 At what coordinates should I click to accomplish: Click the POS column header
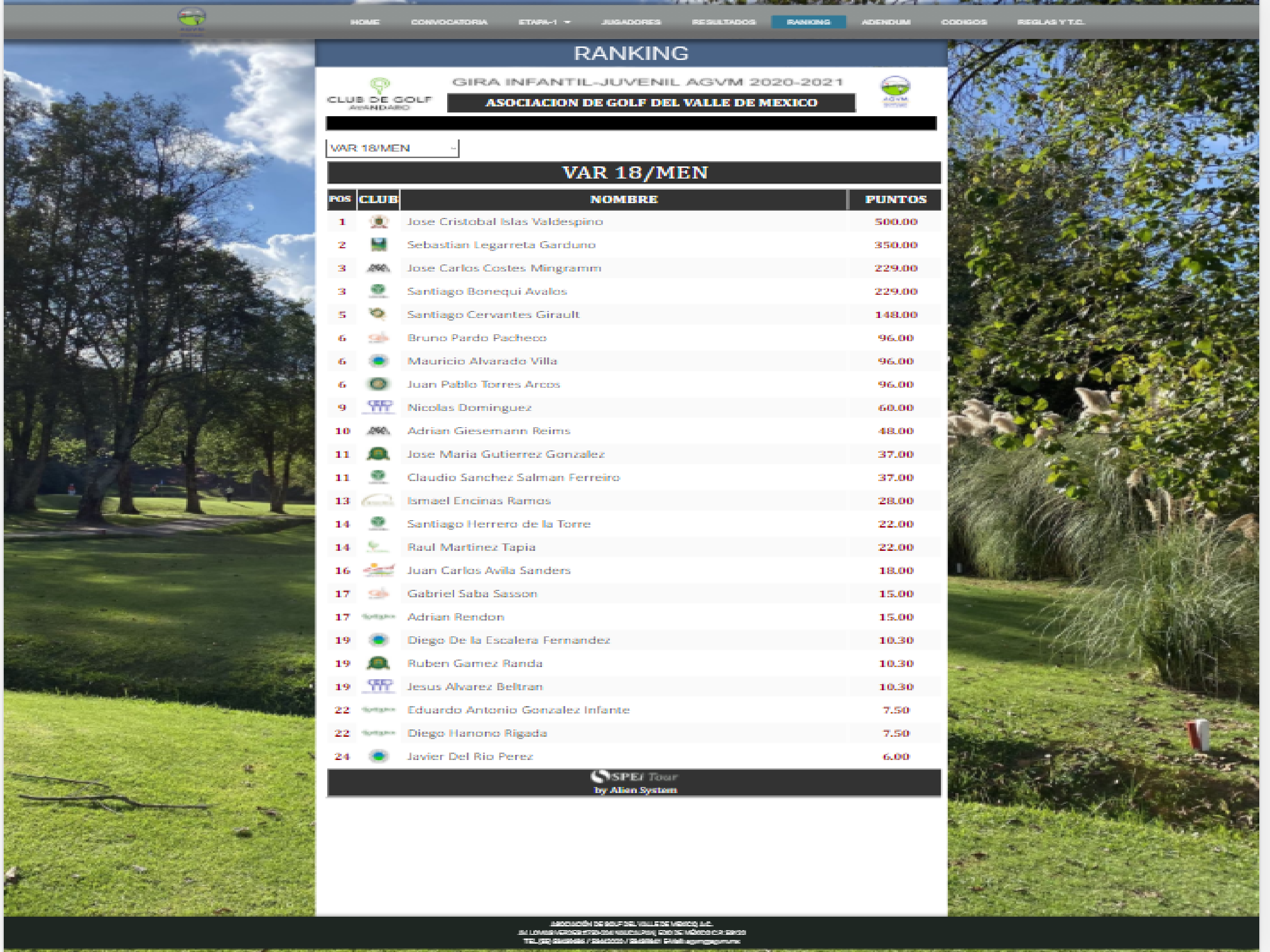pyautogui.click(x=341, y=199)
